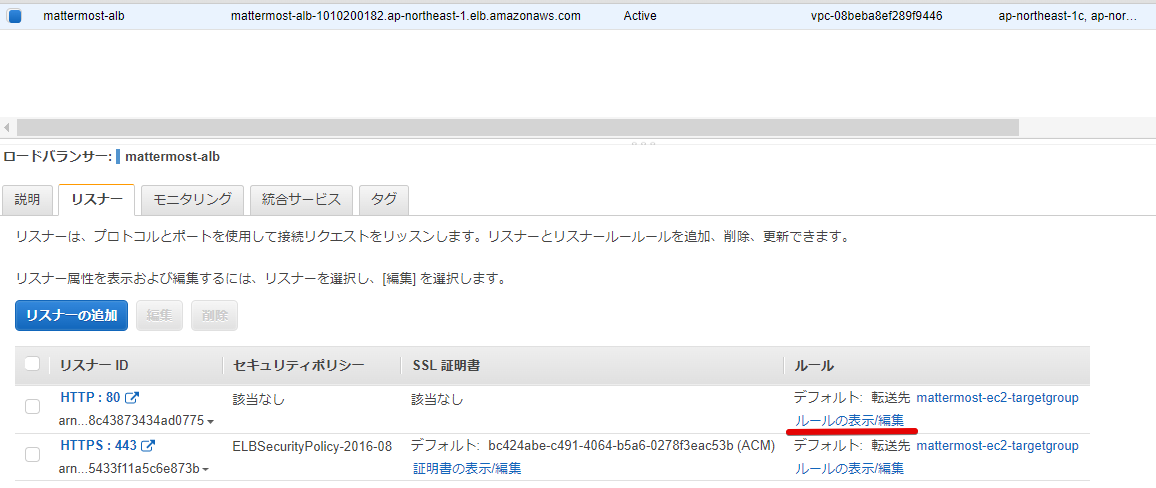Click the vpc-08beba8ef289f9446 cell
1156x488 pixels.
tap(877, 15)
